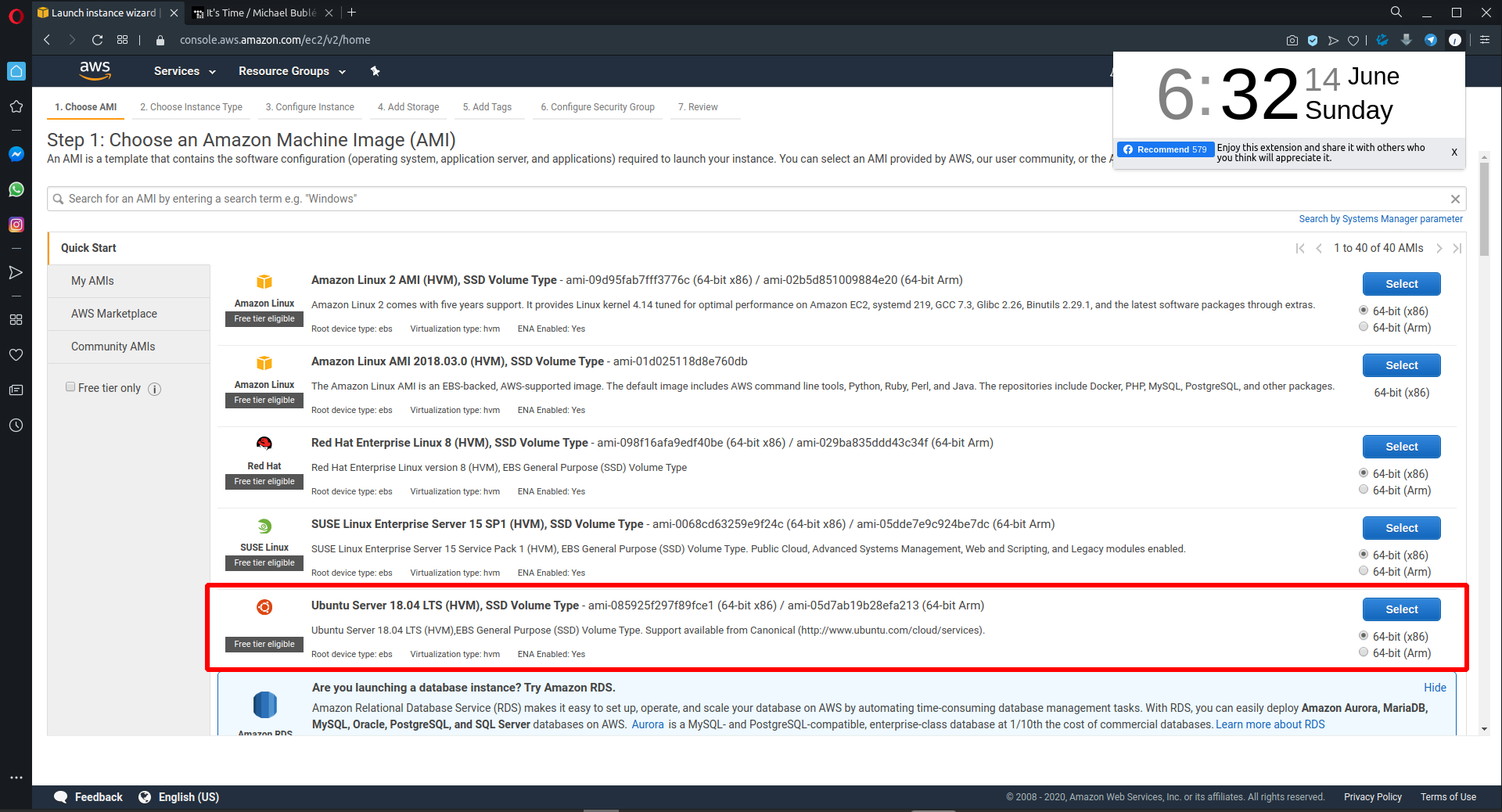The height and width of the screenshot is (812, 1502).
Task: Open the ad blocker shield icon
Action: (1313, 40)
